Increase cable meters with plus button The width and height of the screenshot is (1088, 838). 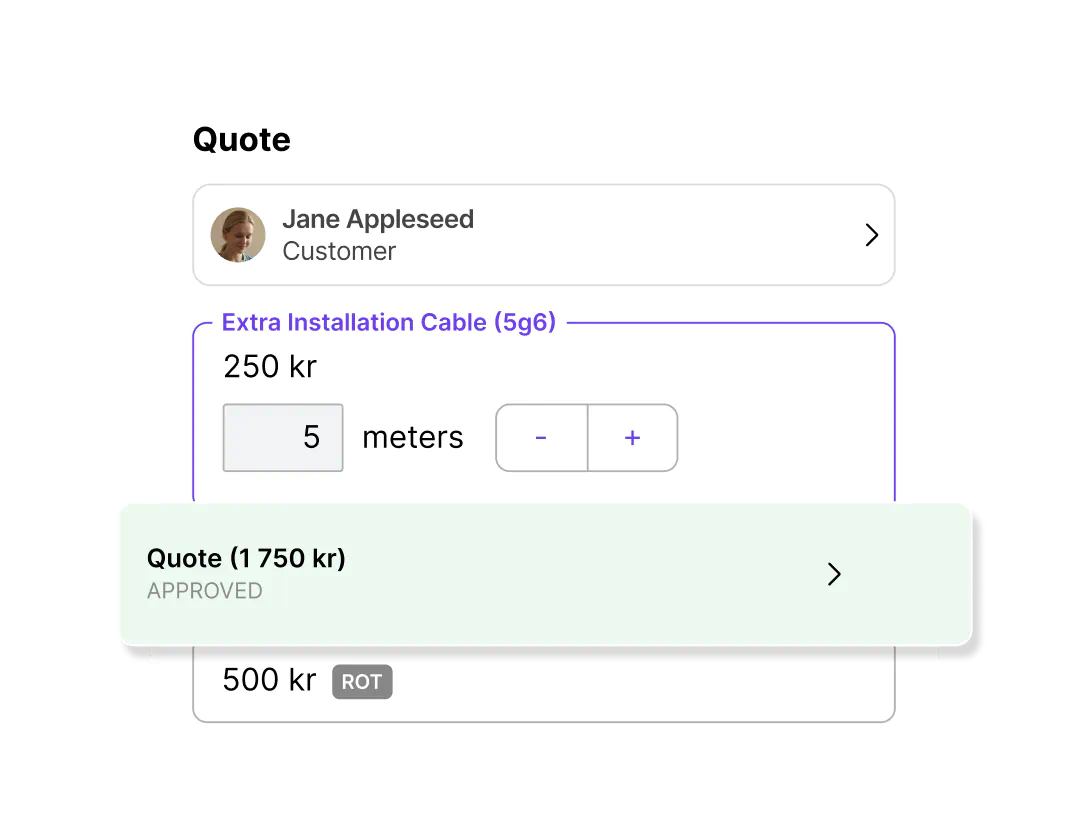point(633,438)
